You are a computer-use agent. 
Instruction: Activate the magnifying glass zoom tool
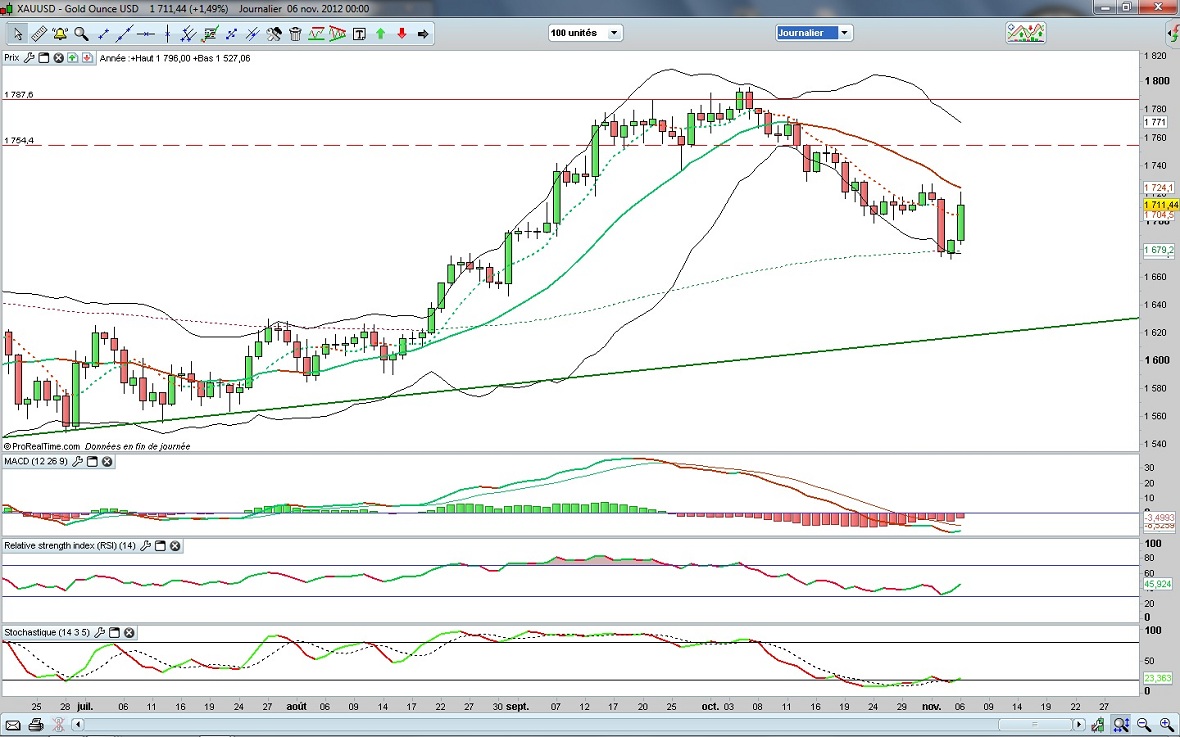[x=81, y=34]
